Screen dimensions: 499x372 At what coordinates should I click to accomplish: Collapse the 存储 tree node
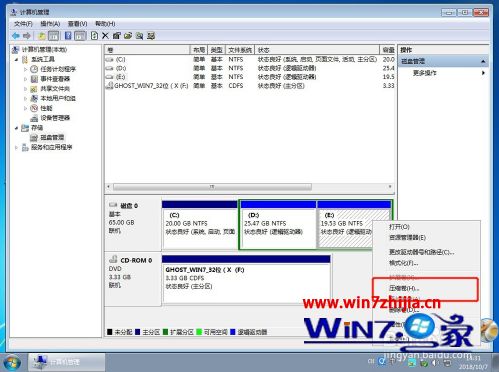16,128
